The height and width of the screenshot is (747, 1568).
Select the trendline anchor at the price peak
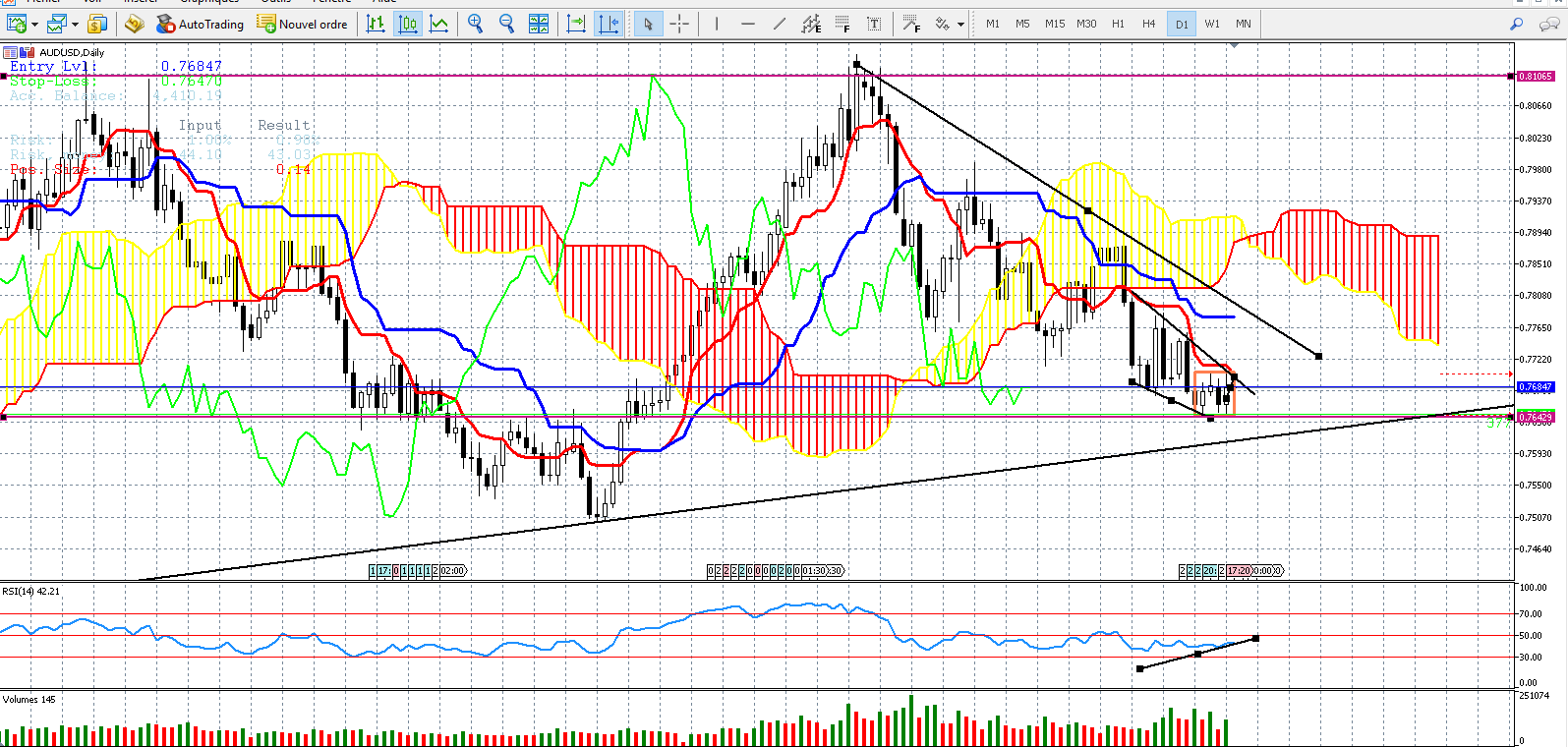(857, 65)
